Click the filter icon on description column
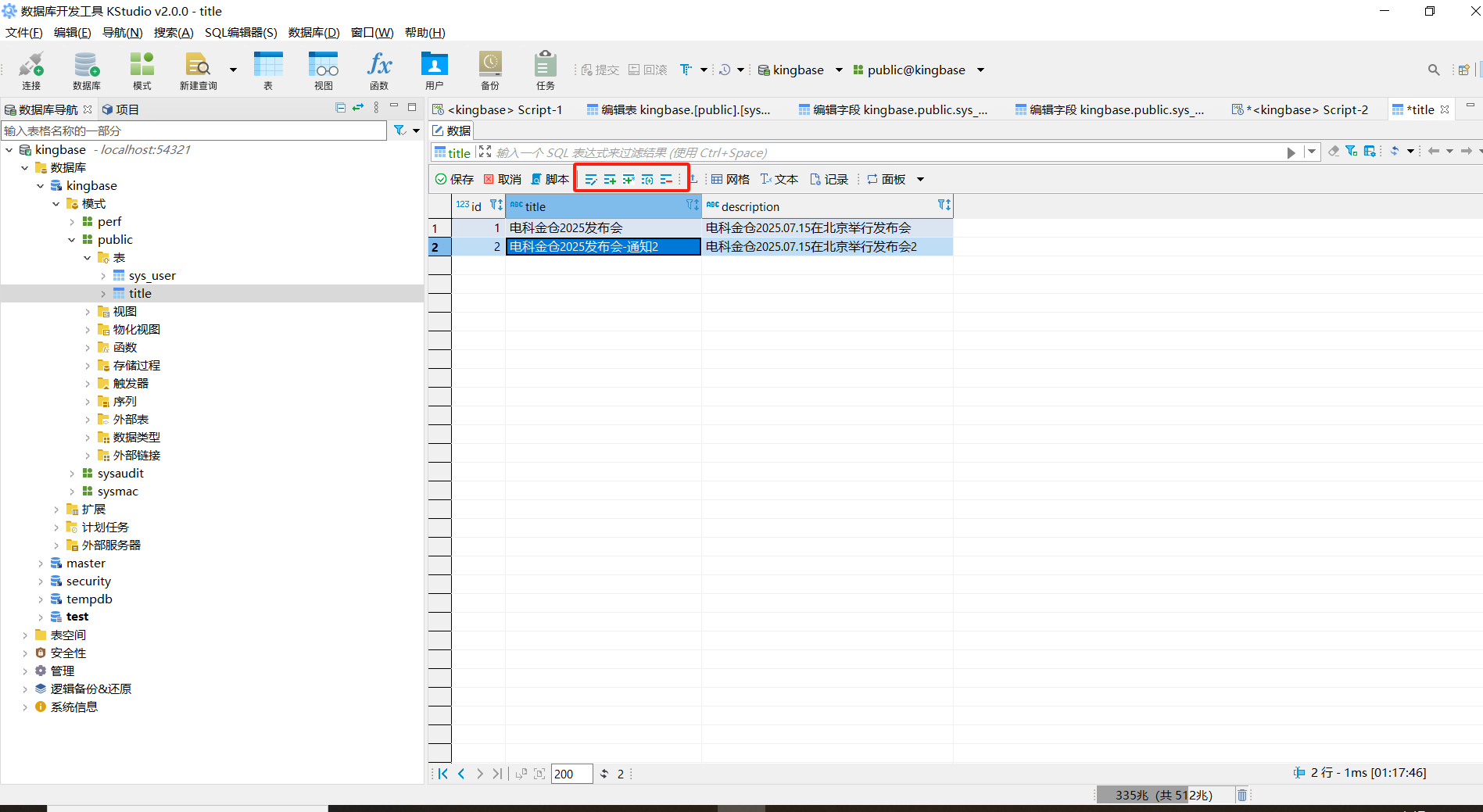 944,205
